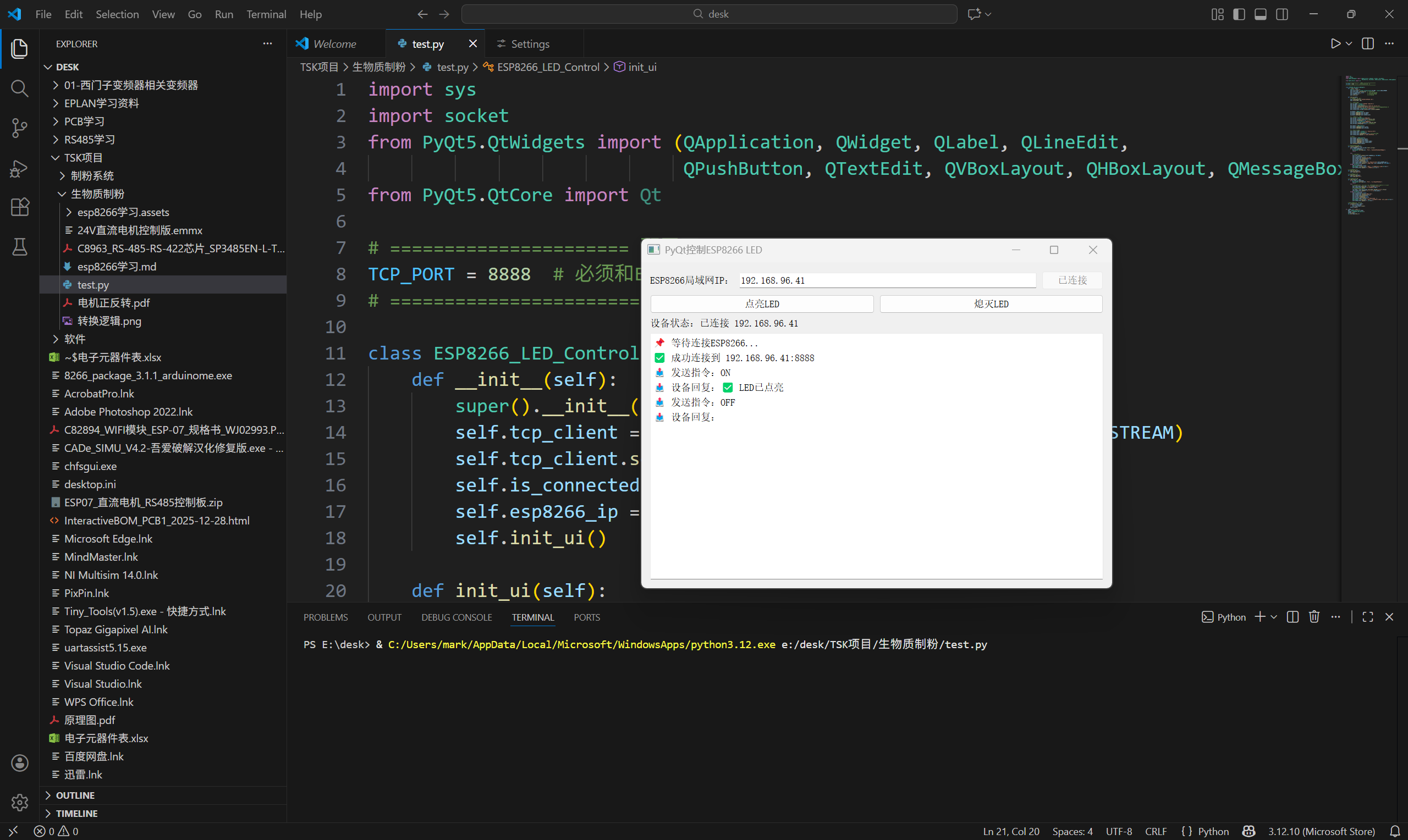Screen dimensions: 1408x840
Task: Expand the 制粉系统 folder
Action: [x=92, y=176]
